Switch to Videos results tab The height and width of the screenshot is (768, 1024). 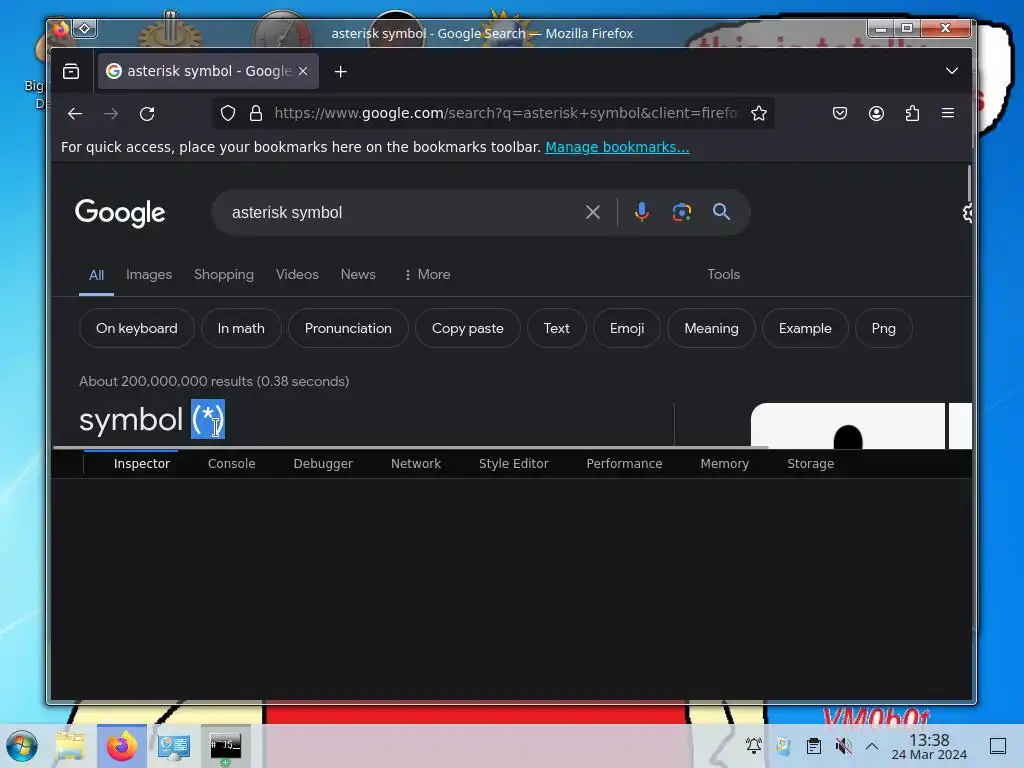(x=297, y=274)
